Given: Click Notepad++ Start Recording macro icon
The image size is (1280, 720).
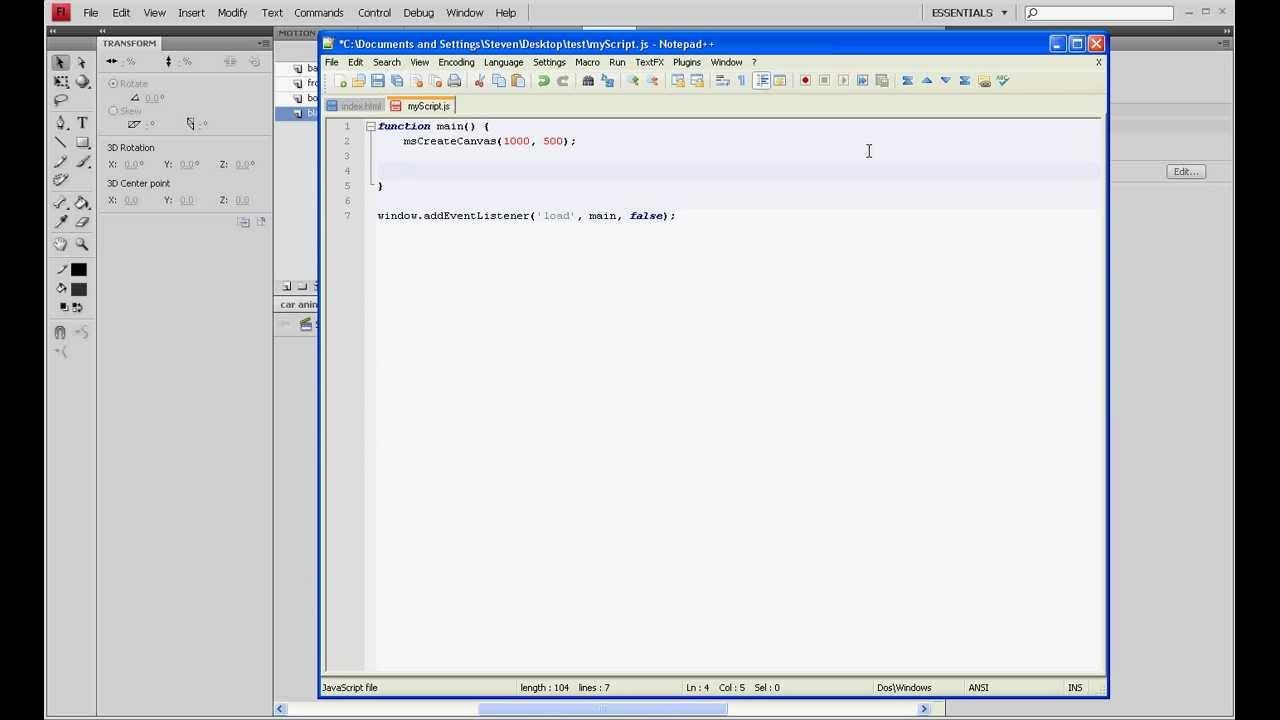Looking at the screenshot, I should tap(805, 81).
